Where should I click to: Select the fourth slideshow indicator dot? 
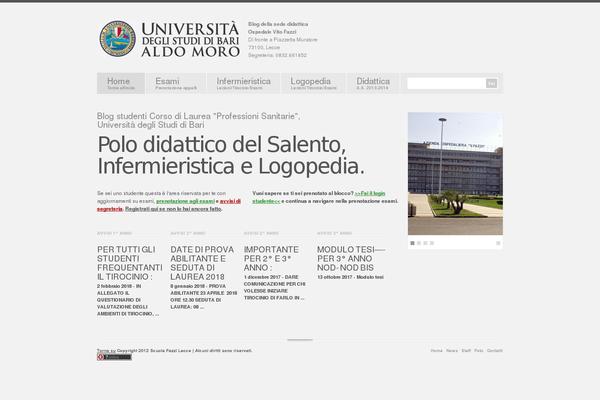[432, 243]
